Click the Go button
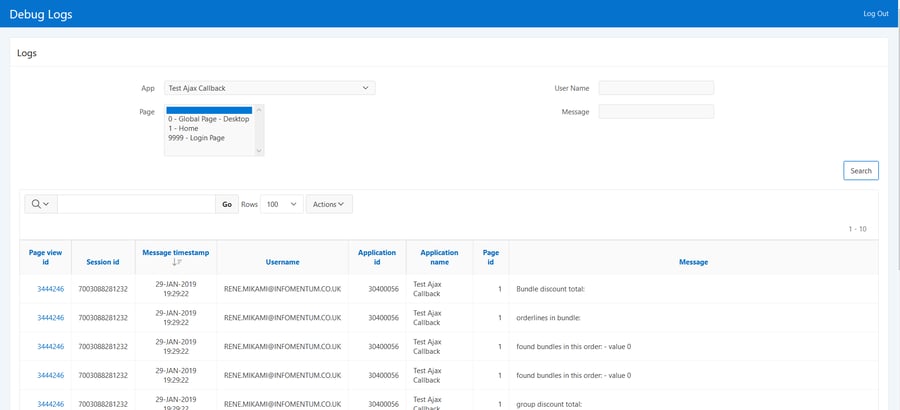This screenshot has width=900, height=410. point(227,204)
